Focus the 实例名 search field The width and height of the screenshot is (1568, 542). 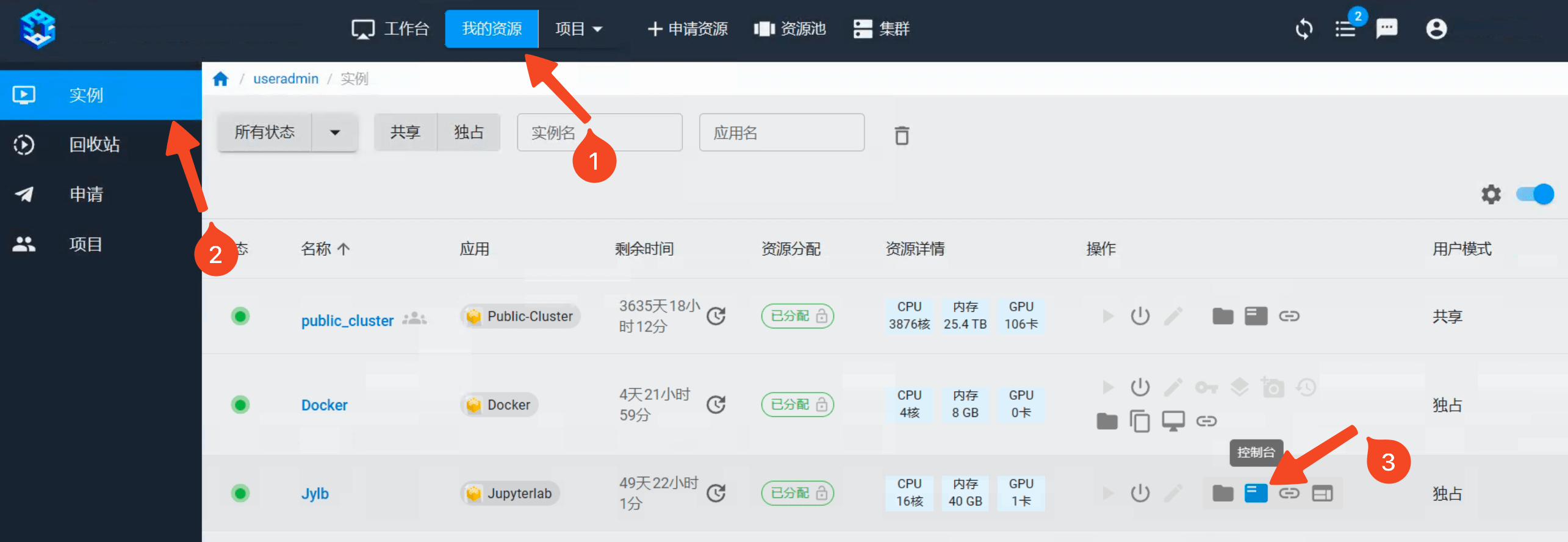(599, 132)
